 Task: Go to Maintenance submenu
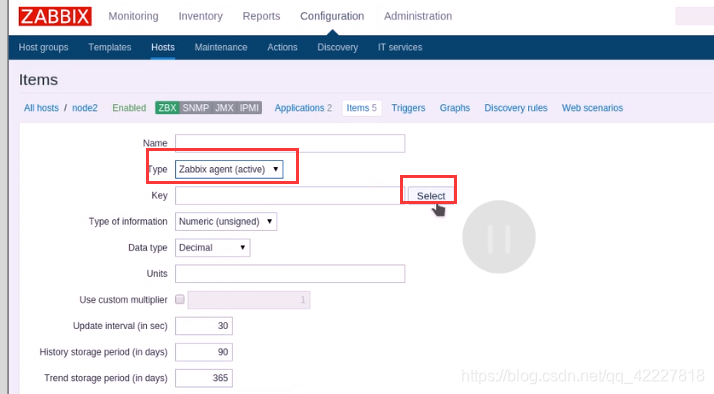click(221, 47)
